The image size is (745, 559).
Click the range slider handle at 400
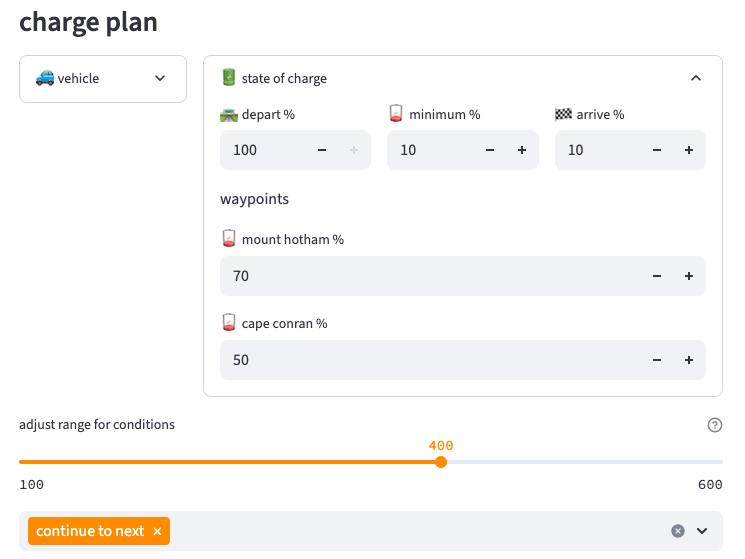(441, 462)
